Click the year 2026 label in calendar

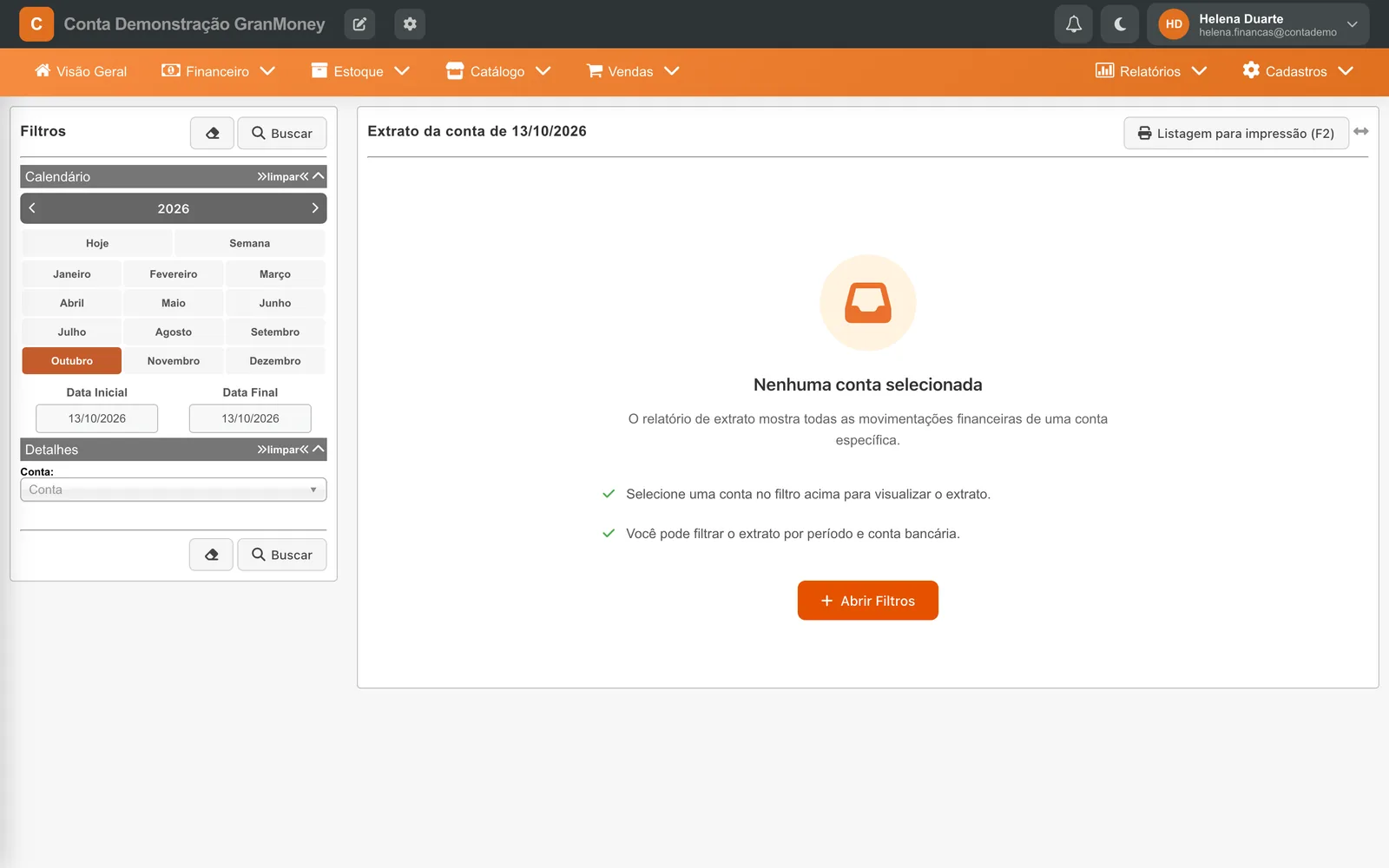click(x=174, y=208)
